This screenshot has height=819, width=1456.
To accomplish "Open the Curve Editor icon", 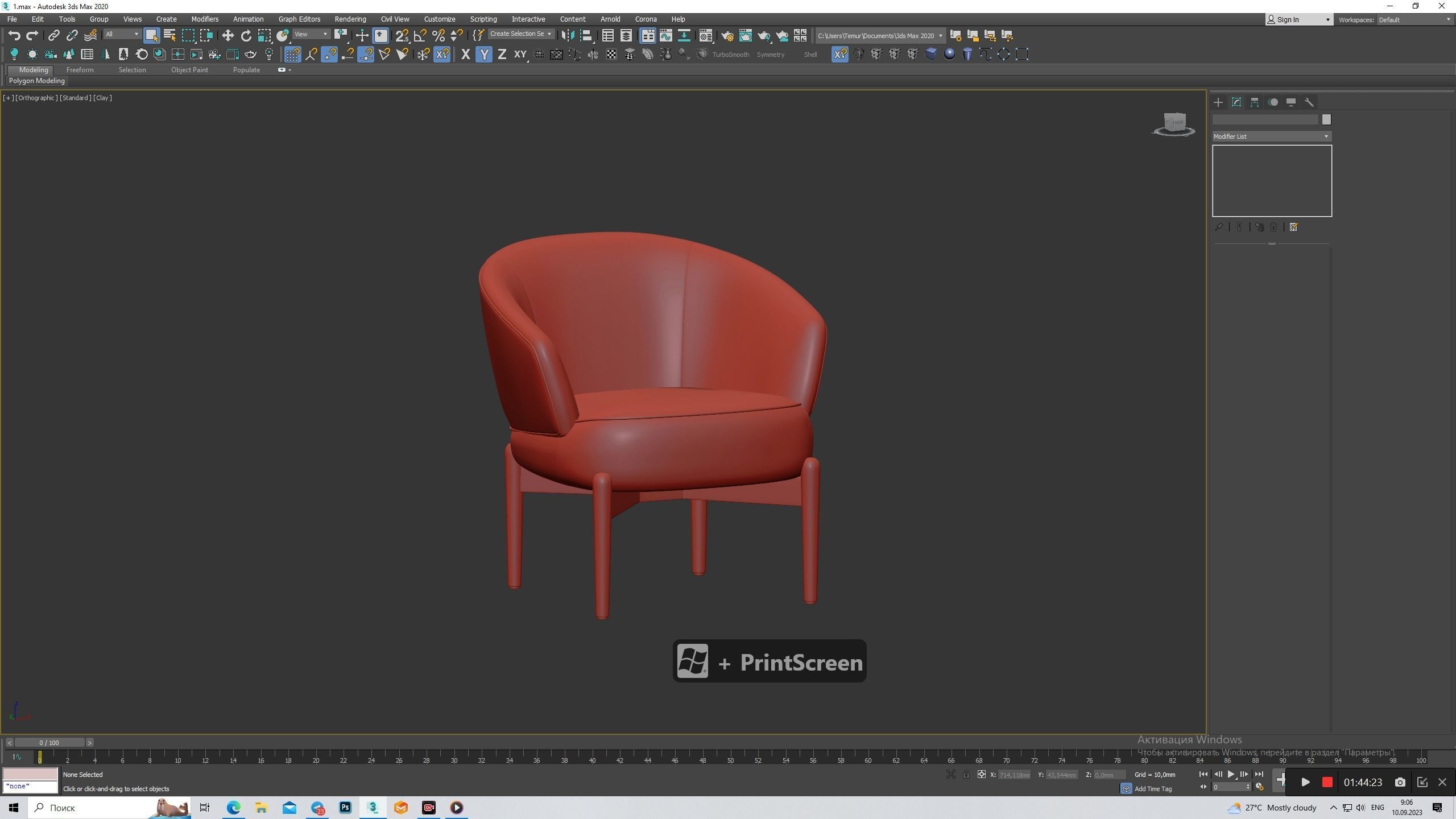I will click(x=665, y=35).
